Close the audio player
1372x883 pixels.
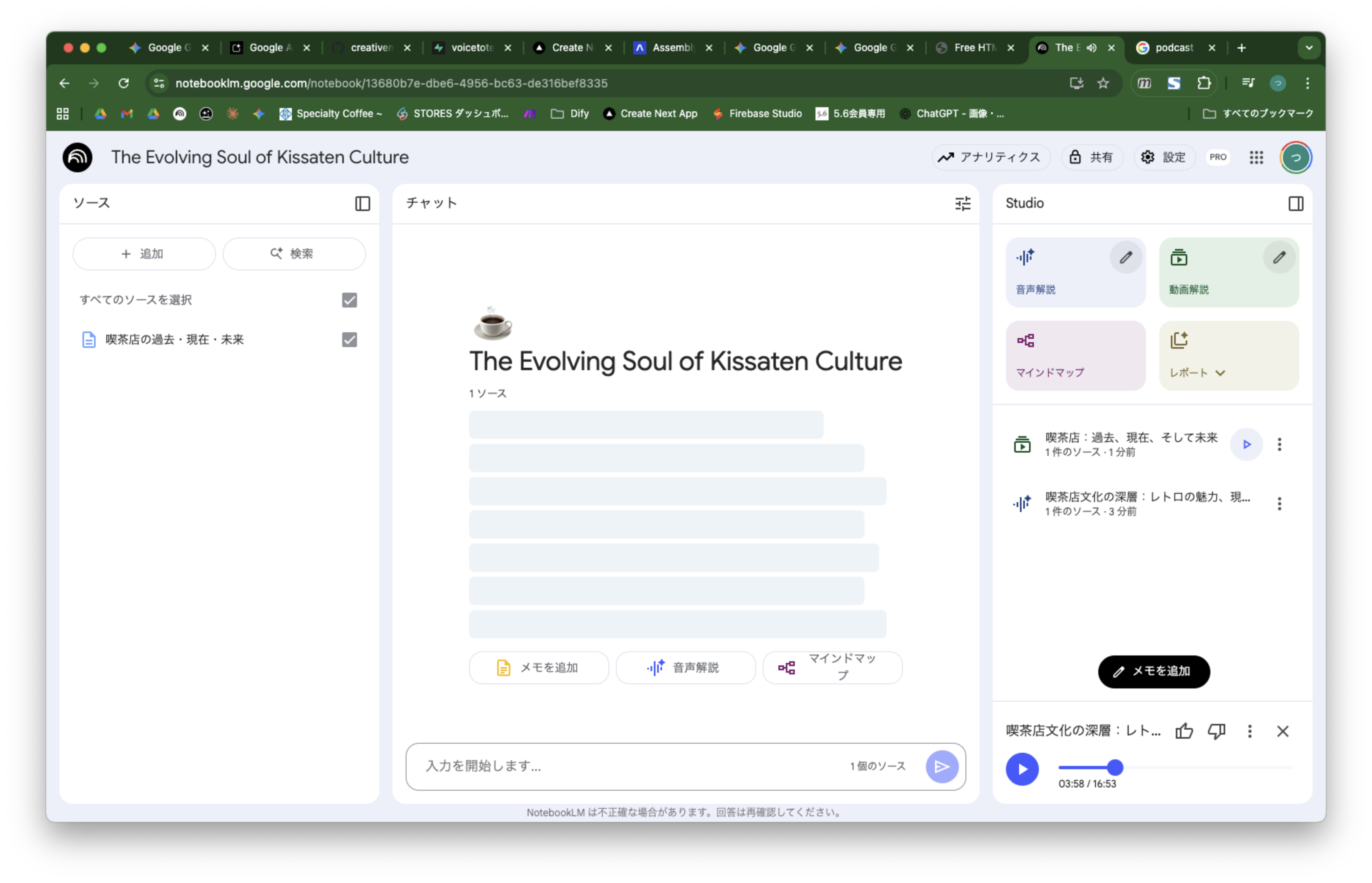(1283, 731)
